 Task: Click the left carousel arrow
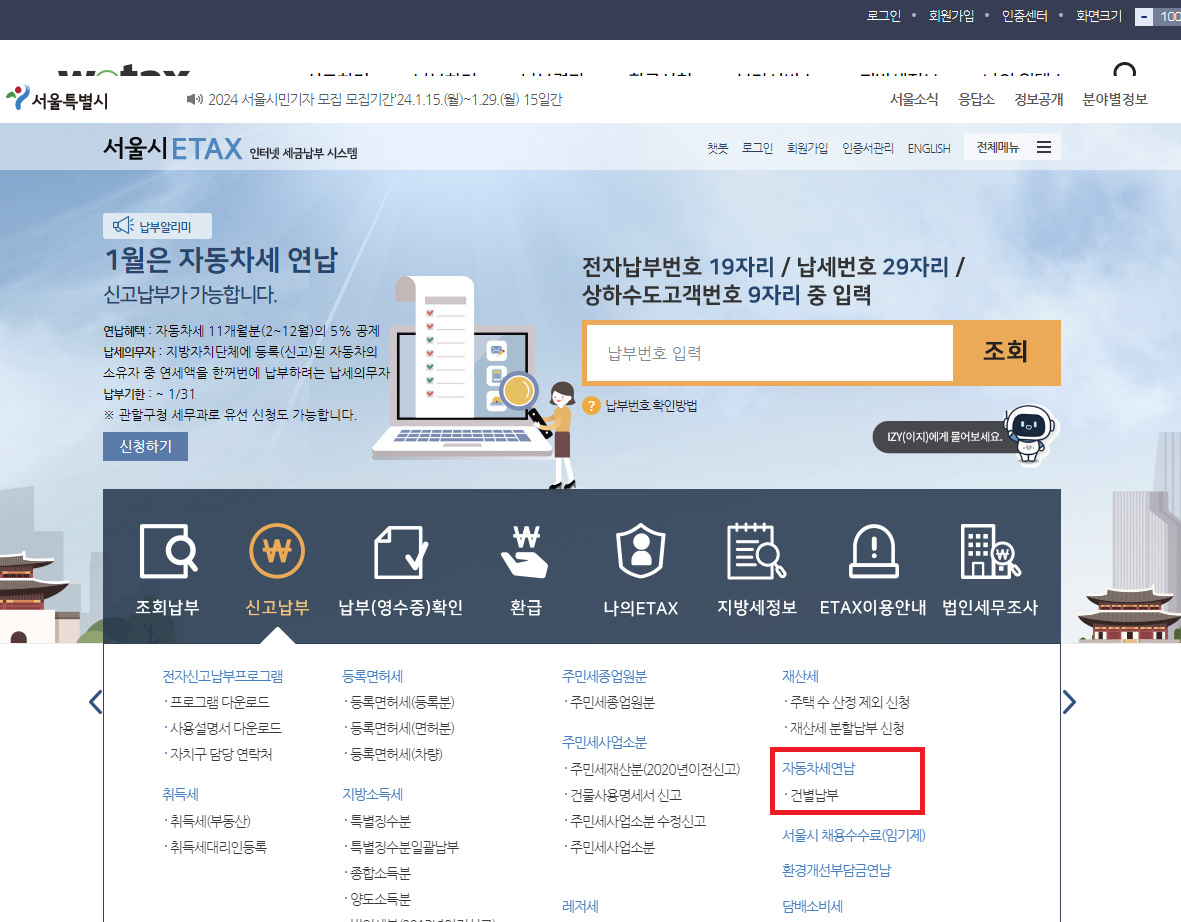pyautogui.click(x=95, y=702)
